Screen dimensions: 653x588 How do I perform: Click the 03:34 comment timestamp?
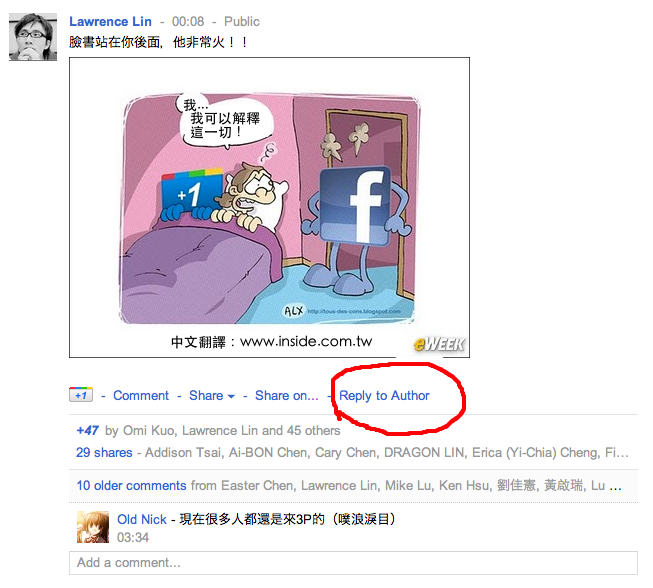[133, 538]
